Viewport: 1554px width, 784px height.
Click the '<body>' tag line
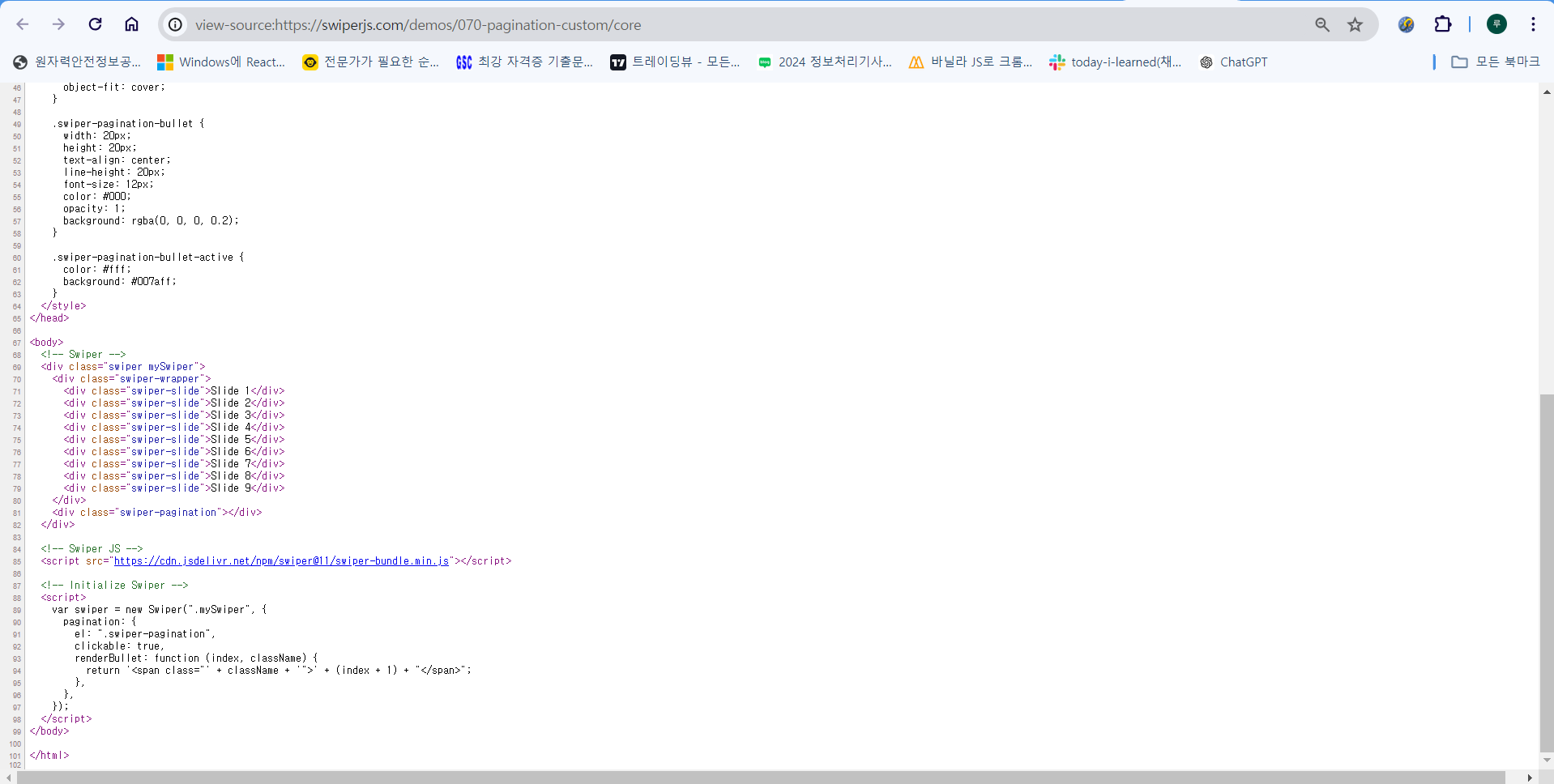[x=46, y=342]
